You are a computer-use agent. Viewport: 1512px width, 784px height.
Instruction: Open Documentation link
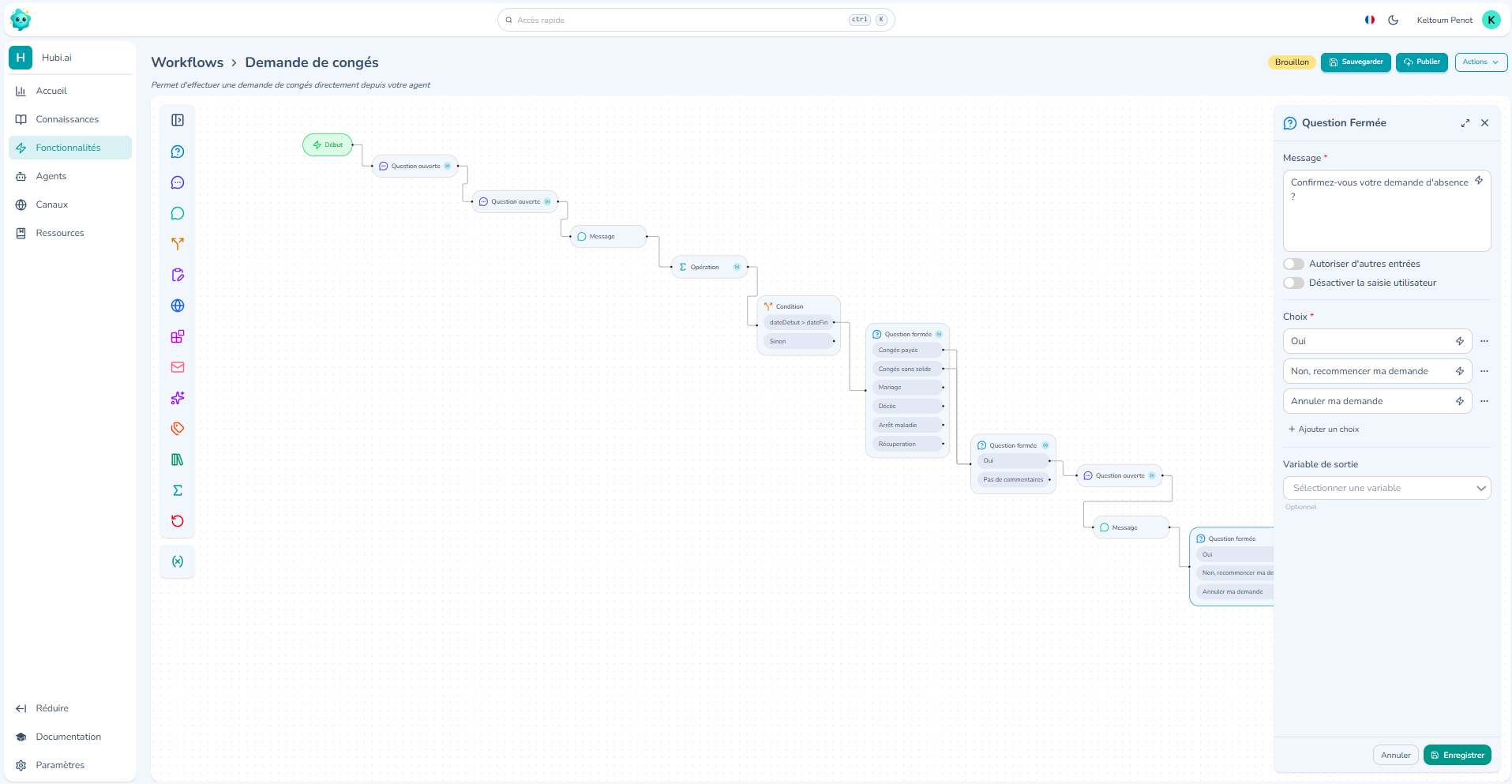click(x=69, y=737)
